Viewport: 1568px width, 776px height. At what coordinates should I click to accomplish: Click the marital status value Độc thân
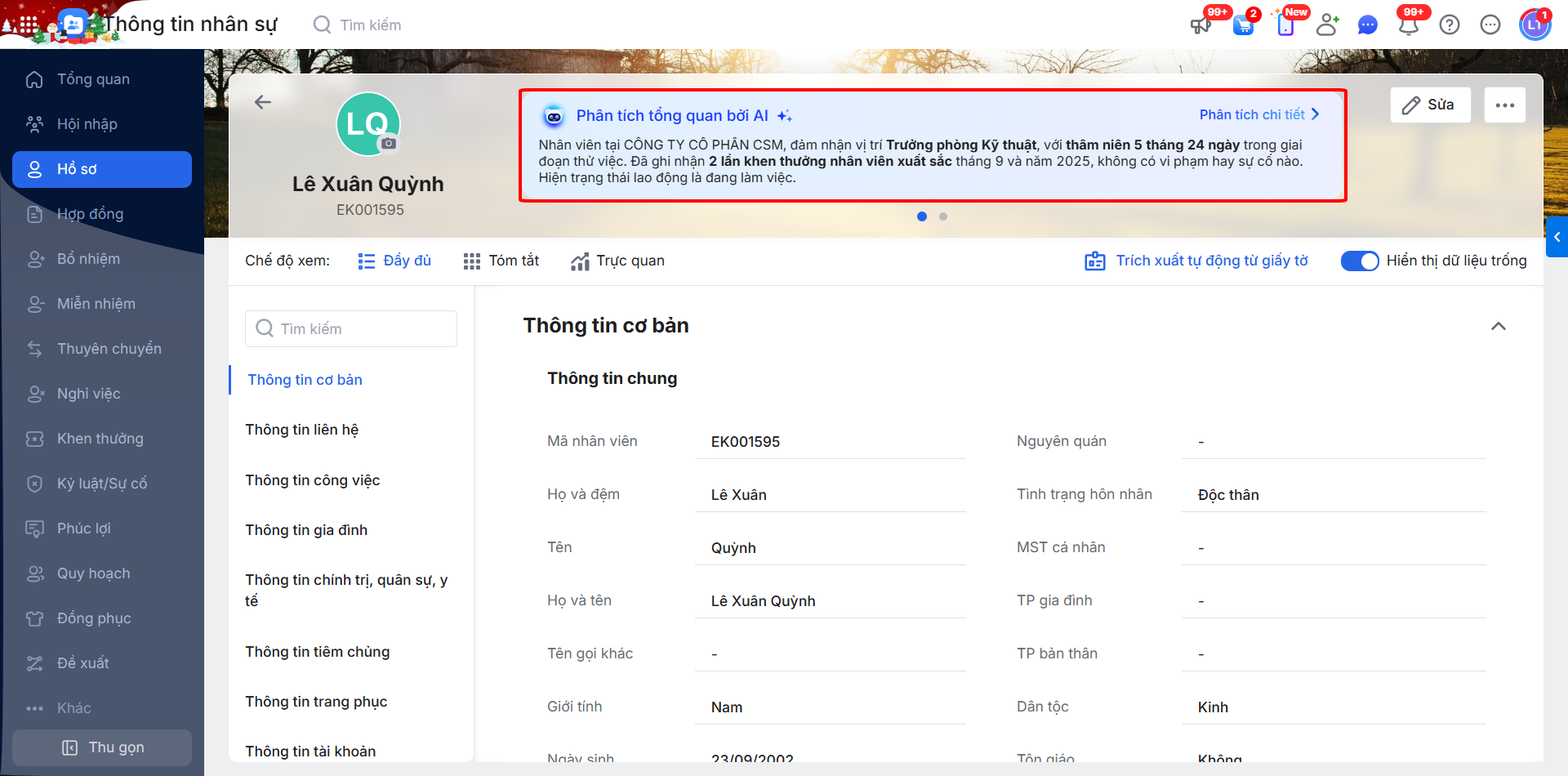click(x=1228, y=495)
